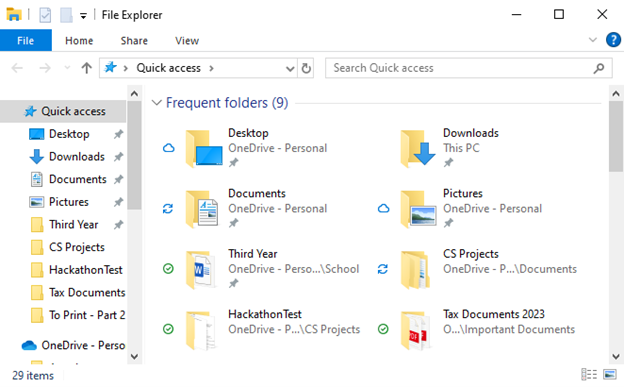Go back with the back arrow

(17, 68)
